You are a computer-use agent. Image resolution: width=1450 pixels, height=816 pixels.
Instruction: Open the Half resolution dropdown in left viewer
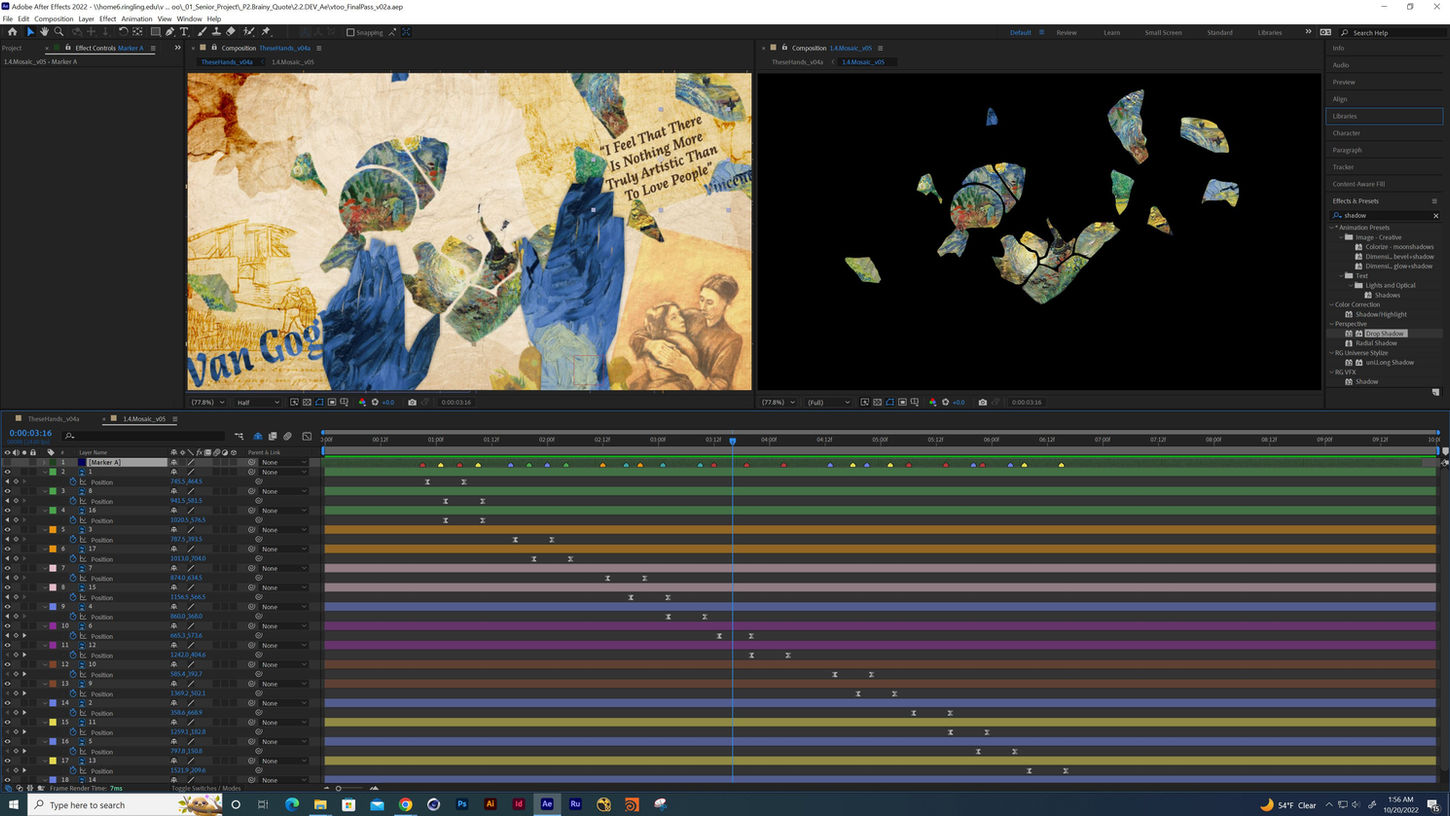click(x=258, y=402)
